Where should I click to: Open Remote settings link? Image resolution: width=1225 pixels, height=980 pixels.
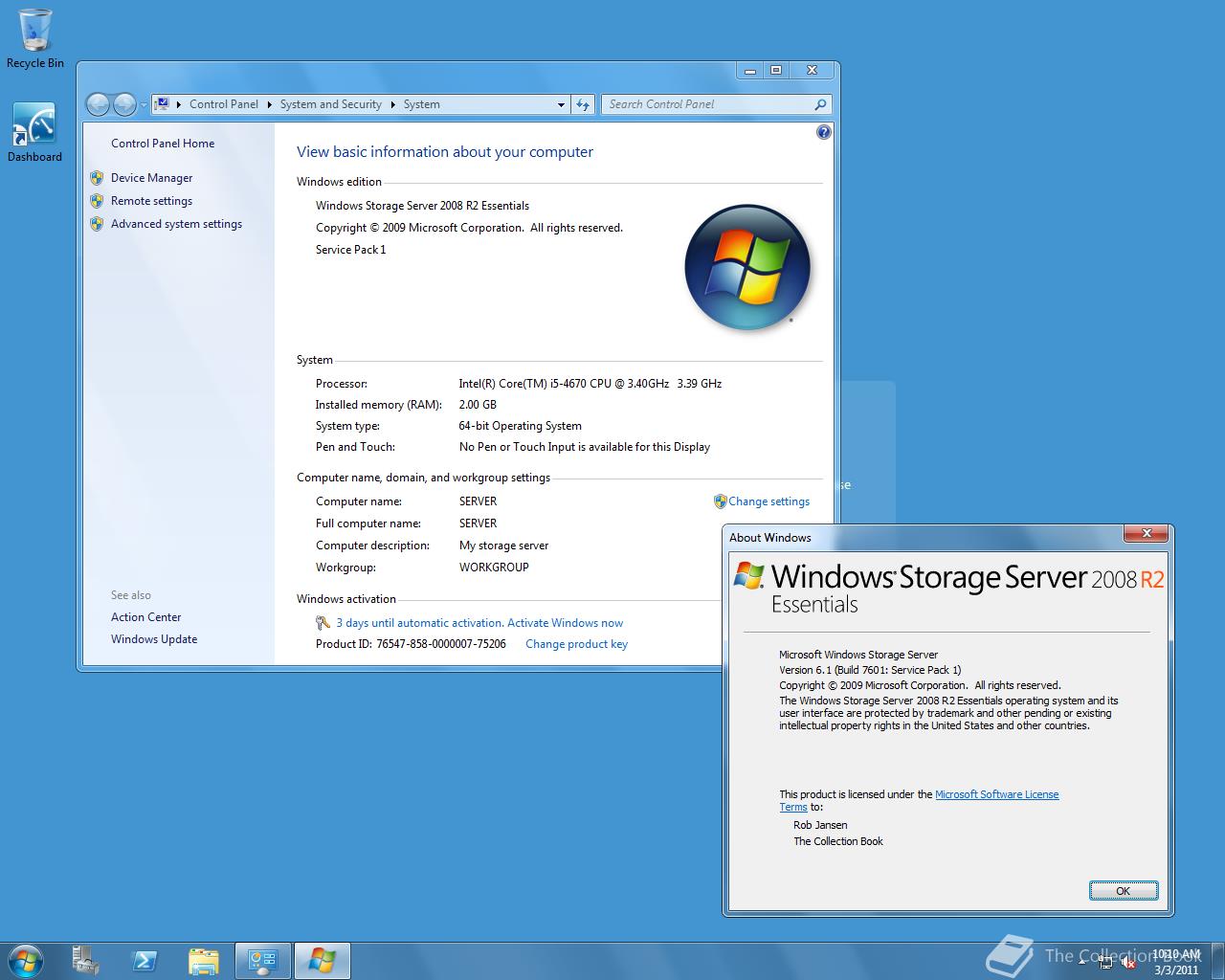[151, 201]
